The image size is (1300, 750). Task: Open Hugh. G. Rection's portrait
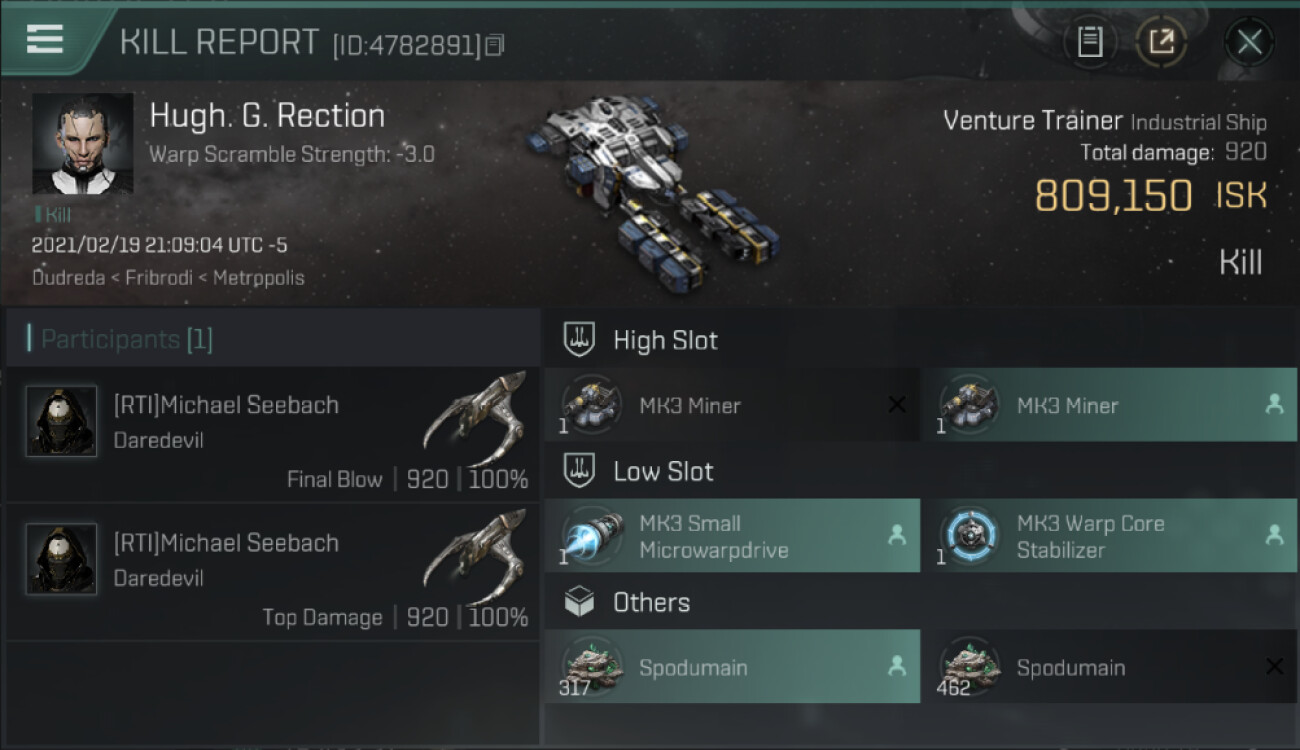[82, 144]
